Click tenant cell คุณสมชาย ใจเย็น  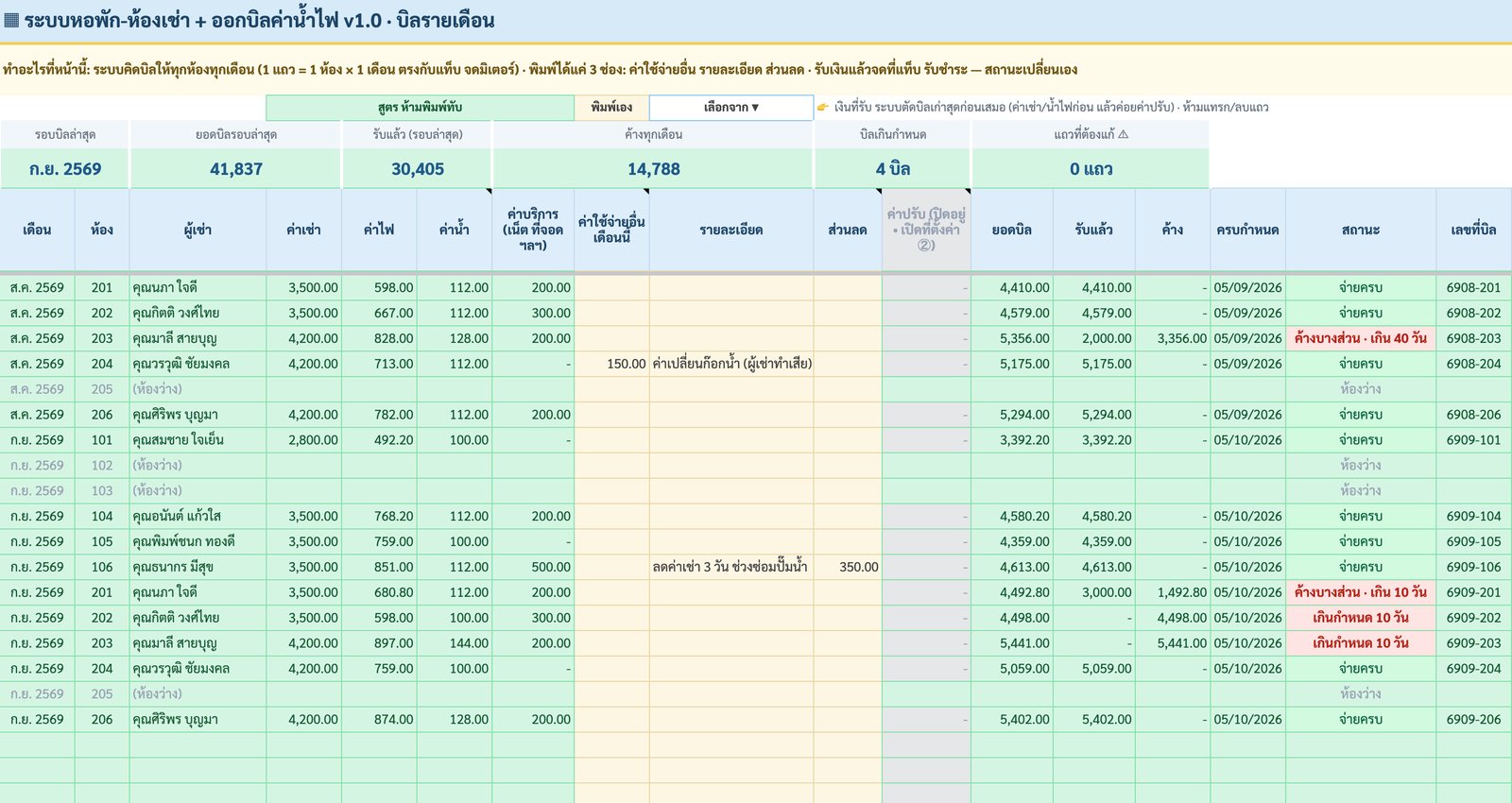click(x=198, y=440)
